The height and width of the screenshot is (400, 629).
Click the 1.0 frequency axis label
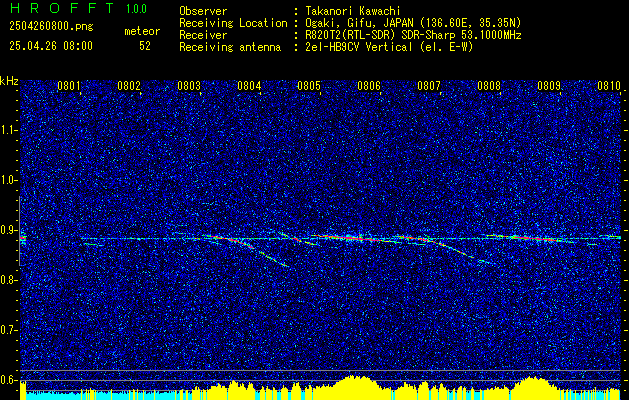tap(8, 181)
